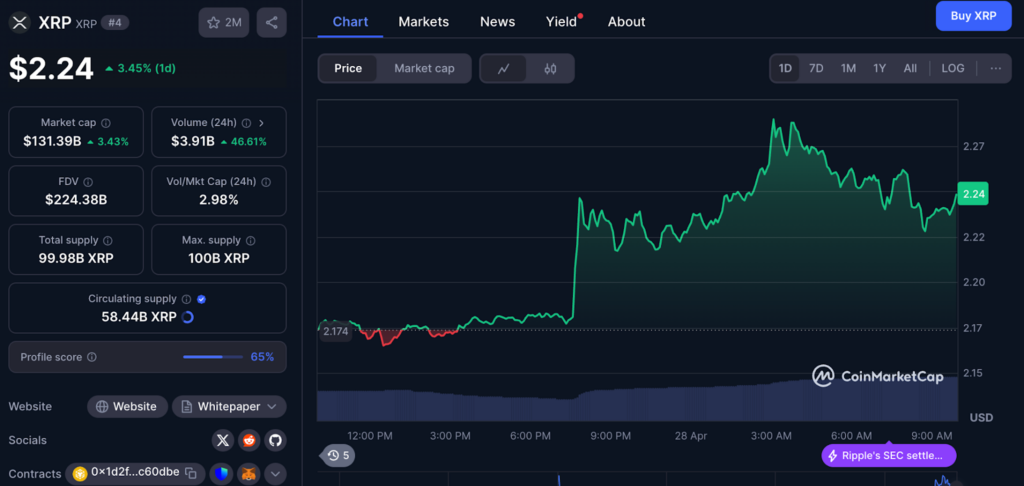Click the MetaMask fox icon
The image size is (1024, 486).
[x=248, y=473]
